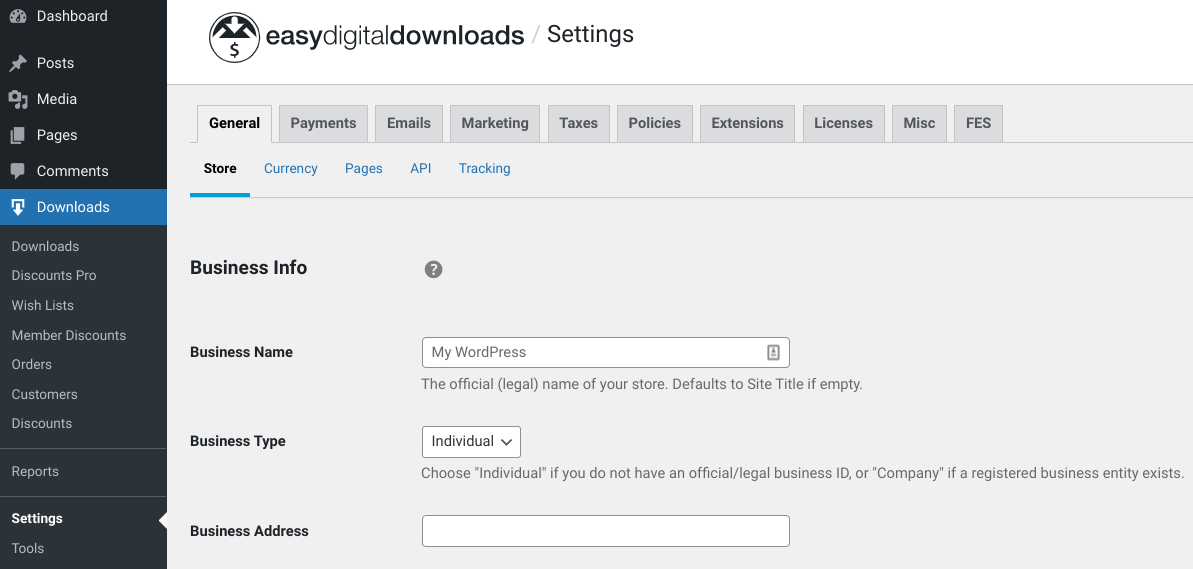
Task: Open the Pages sub-section link
Action: tap(364, 169)
